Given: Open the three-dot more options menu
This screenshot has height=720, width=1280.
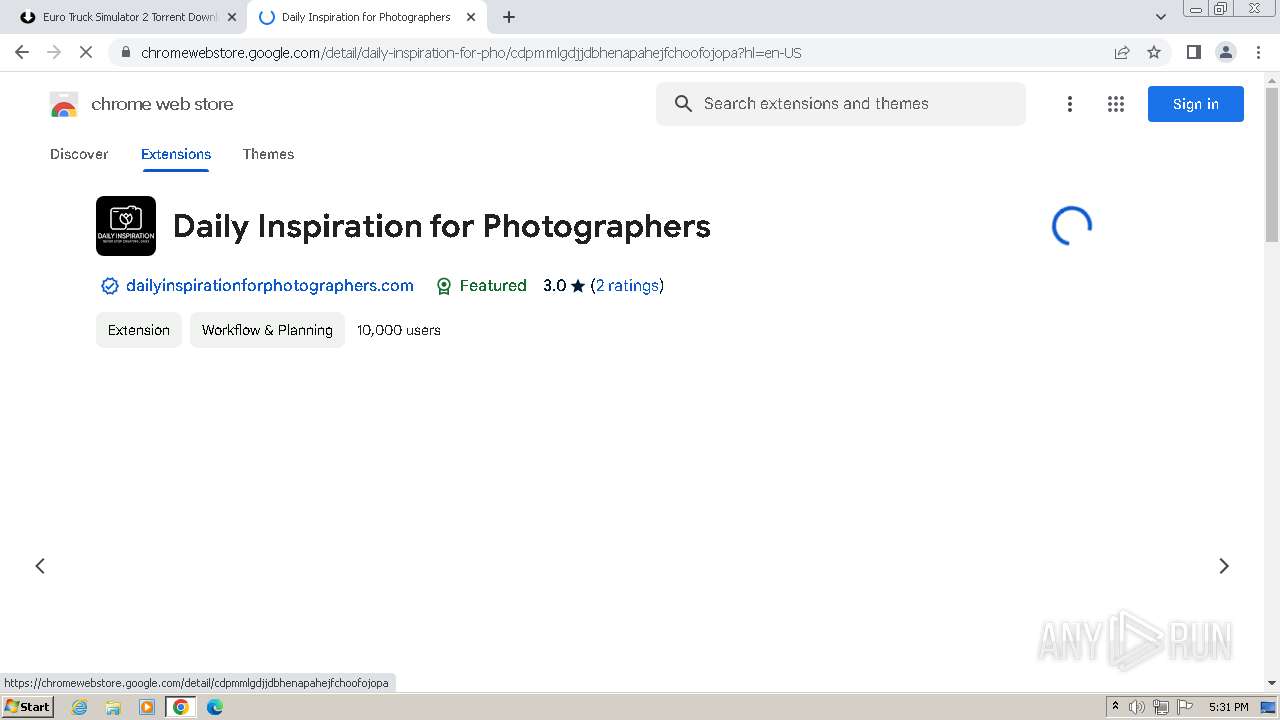Looking at the screenshot, I should (1070, 104).
